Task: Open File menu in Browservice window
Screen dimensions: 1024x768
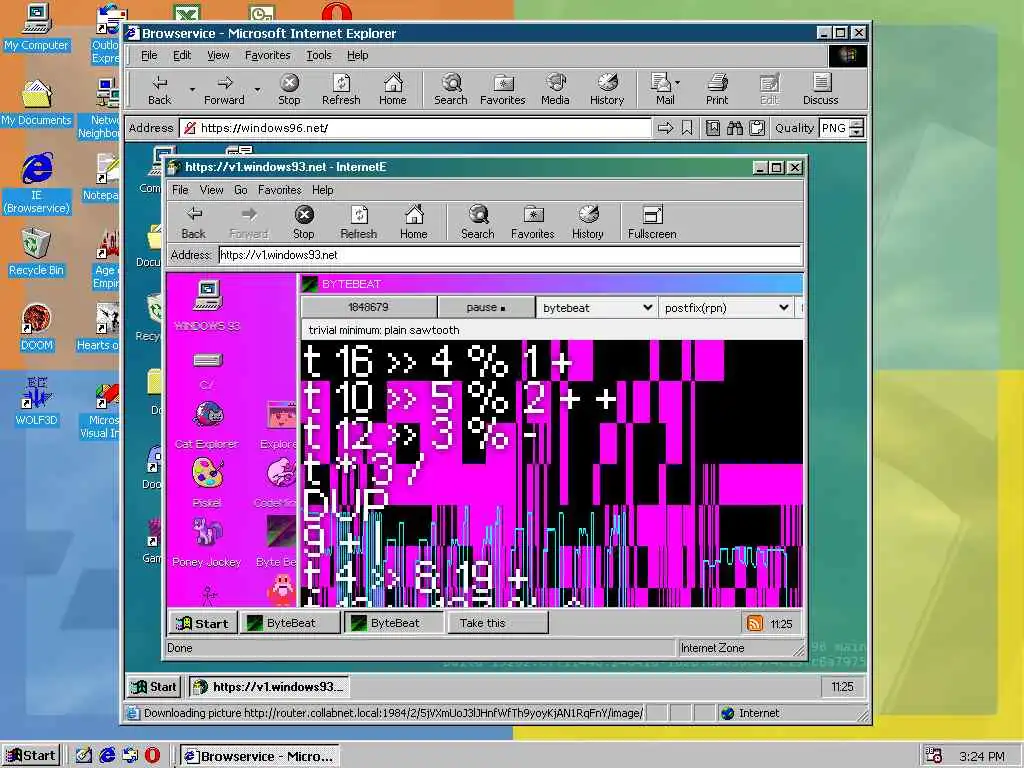Action: (149, 56)
